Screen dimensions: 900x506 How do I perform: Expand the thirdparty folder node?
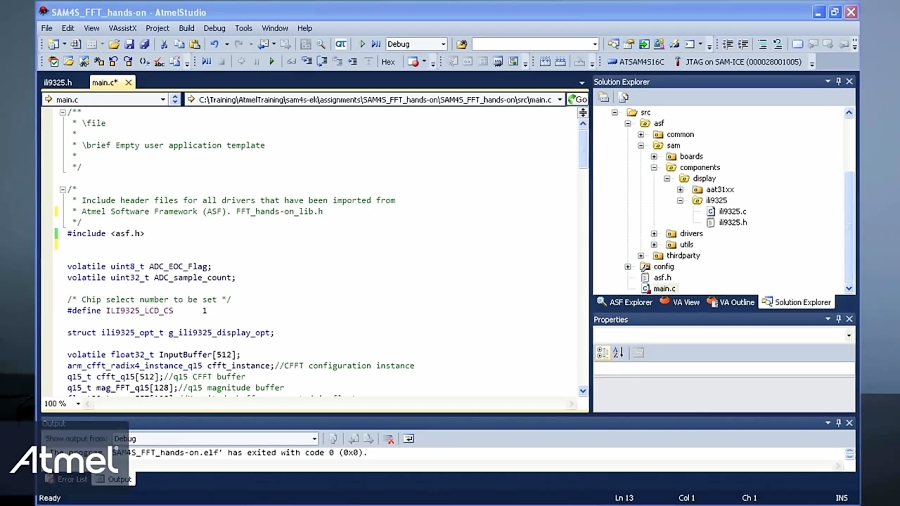coord(641,255)
